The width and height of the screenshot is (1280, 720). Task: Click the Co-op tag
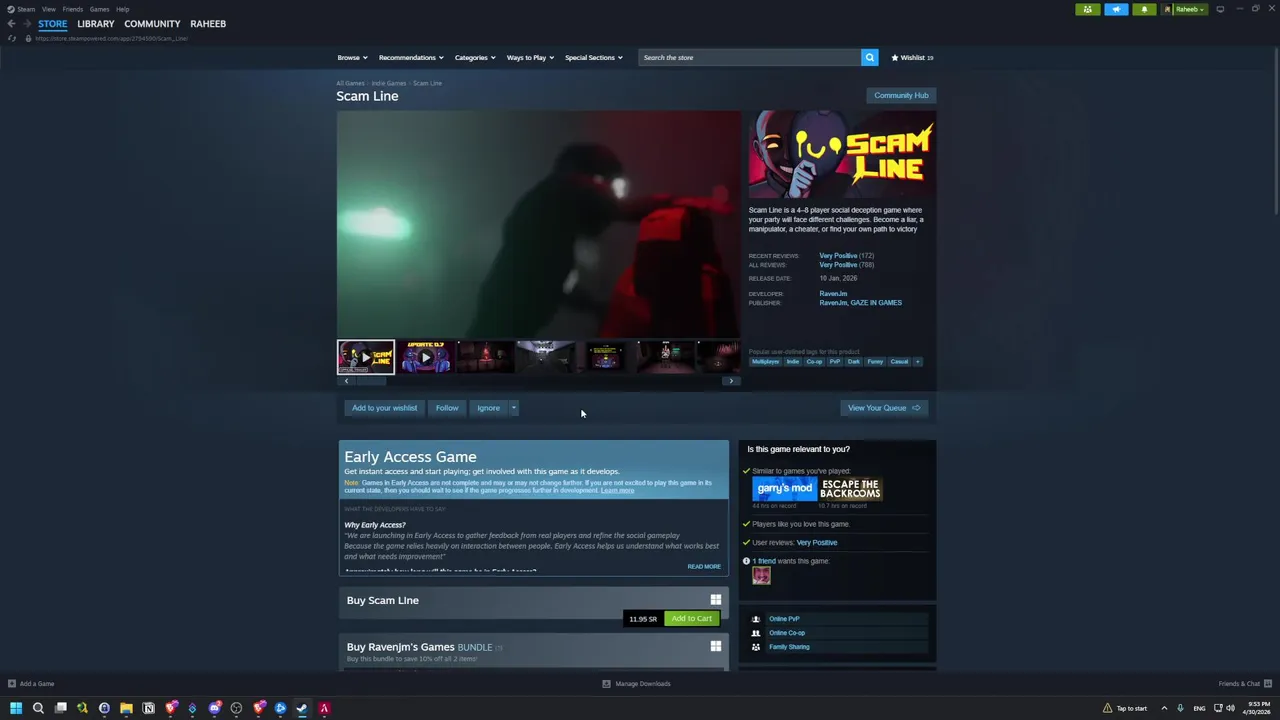(814, 361)
